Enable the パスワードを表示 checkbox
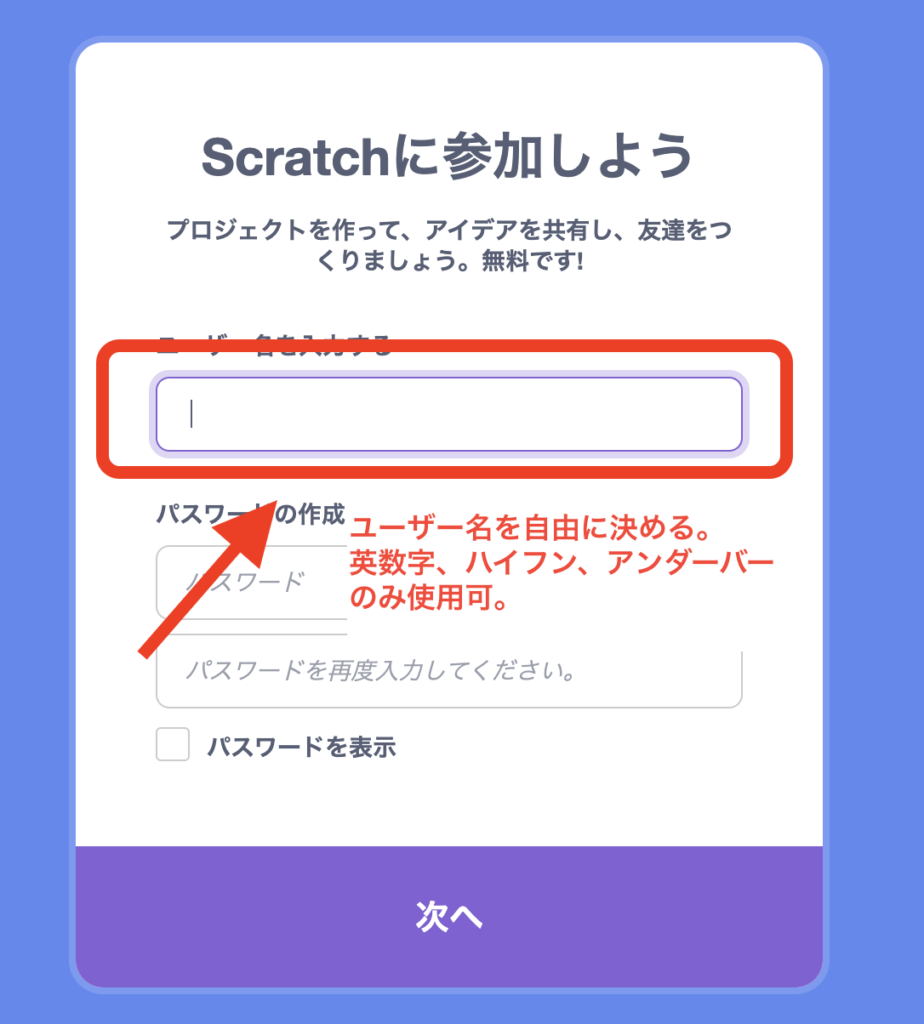The width and height of the screenshot is (924, 1024). click(x=172, y=744)
